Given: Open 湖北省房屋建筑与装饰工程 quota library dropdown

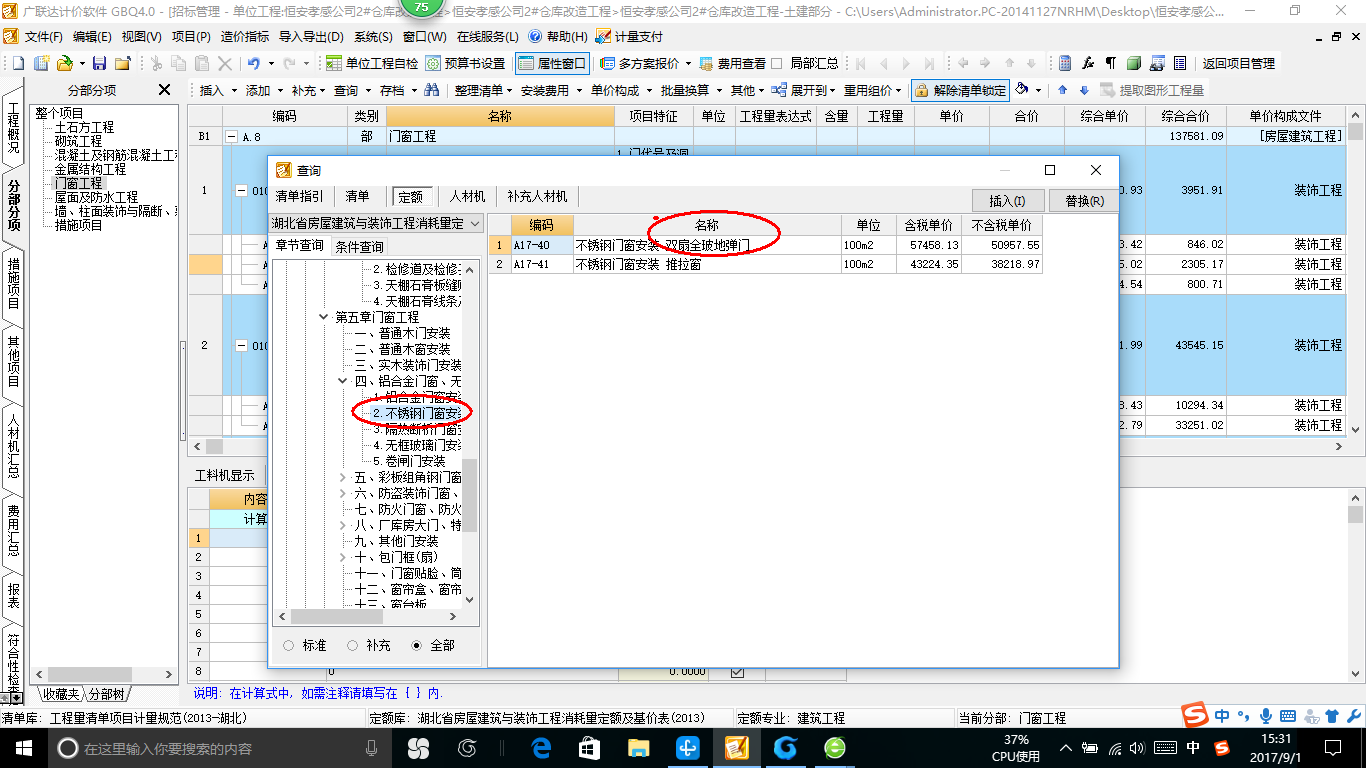Looking at the screenshot, I should tap(474, 224).
